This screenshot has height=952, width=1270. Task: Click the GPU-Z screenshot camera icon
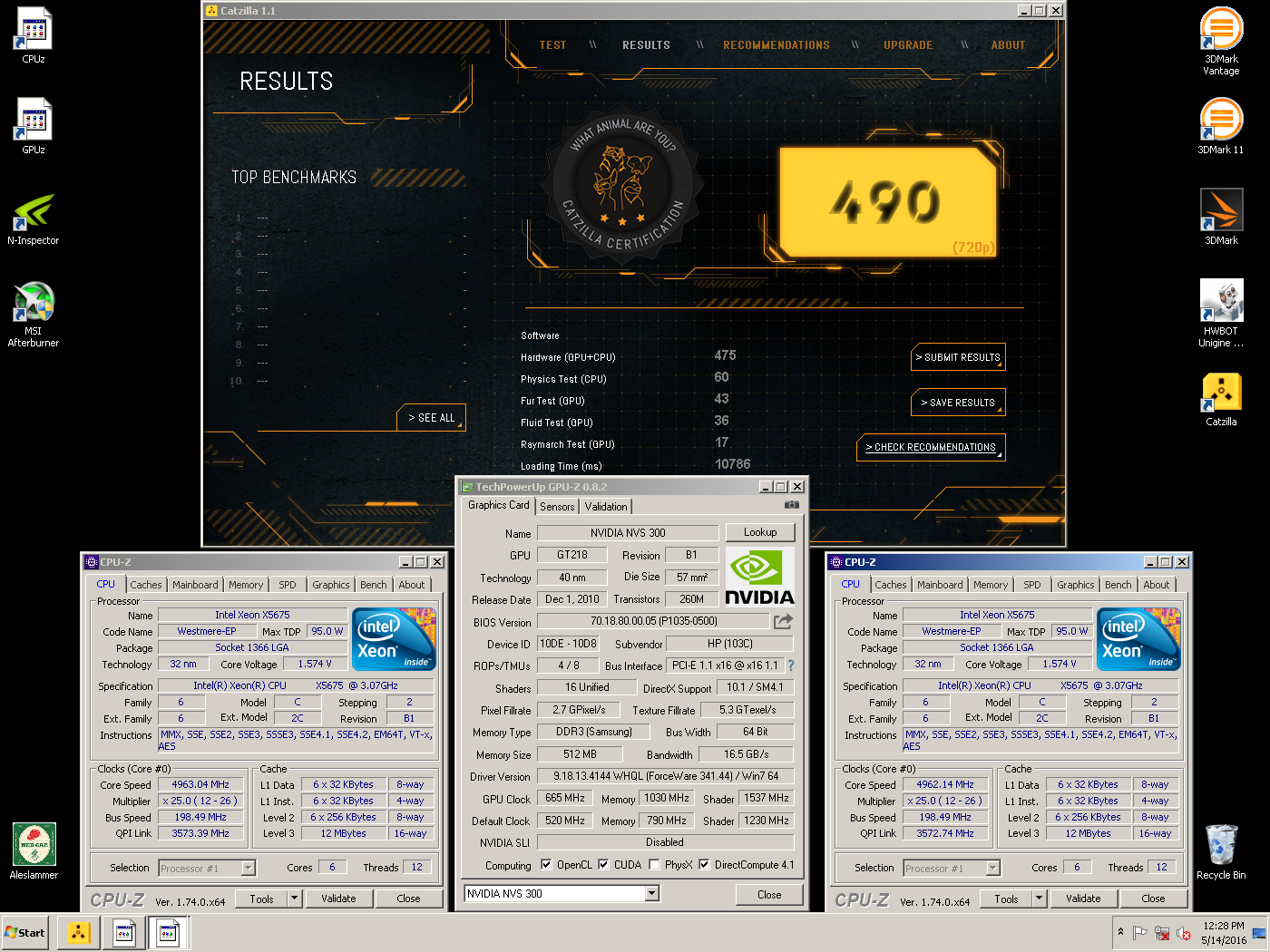point(792,505)
